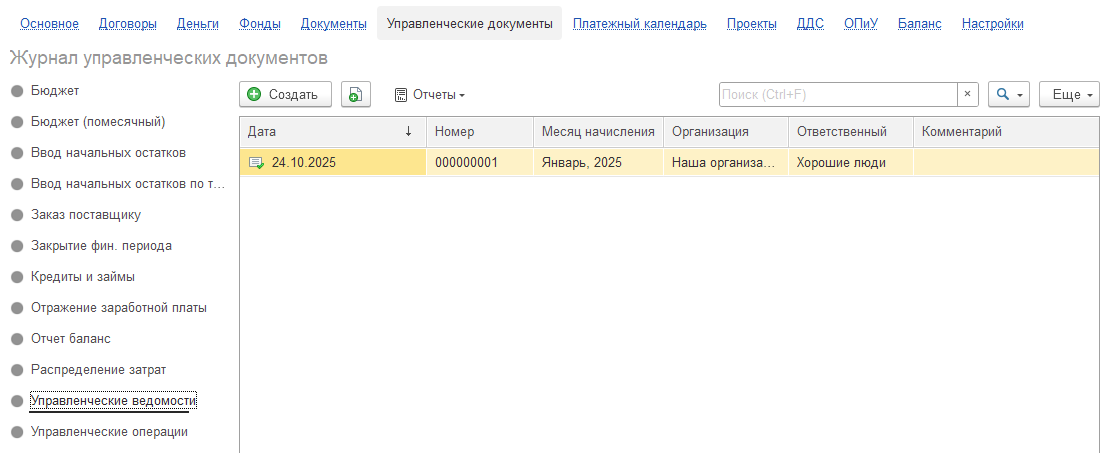The width and height of the screenshot is (1108, 453).
Task: Open the Еще dropdown menu
Action: click(x=1069, y=94)
